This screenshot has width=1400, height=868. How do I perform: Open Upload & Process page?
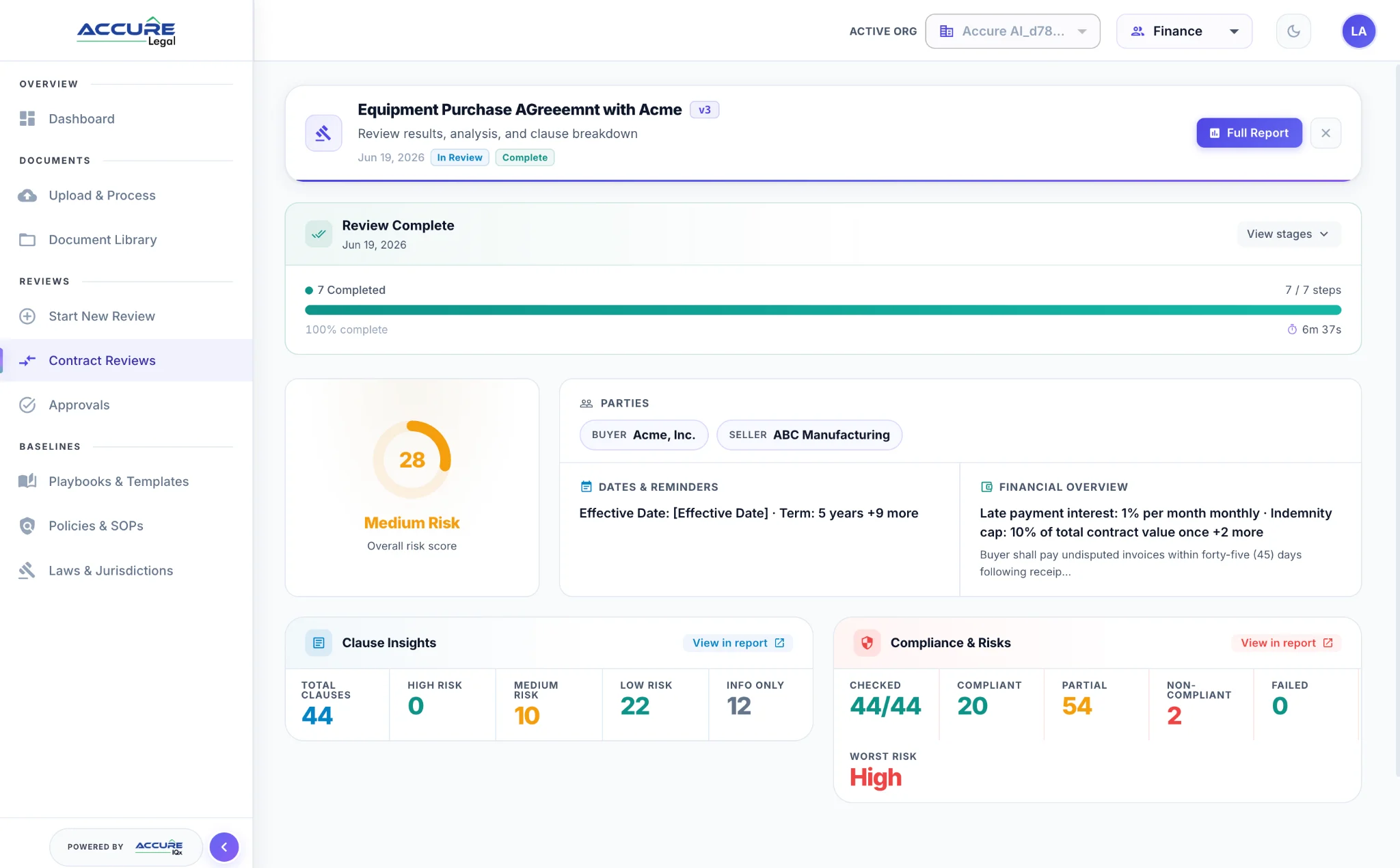click(126, 195)
